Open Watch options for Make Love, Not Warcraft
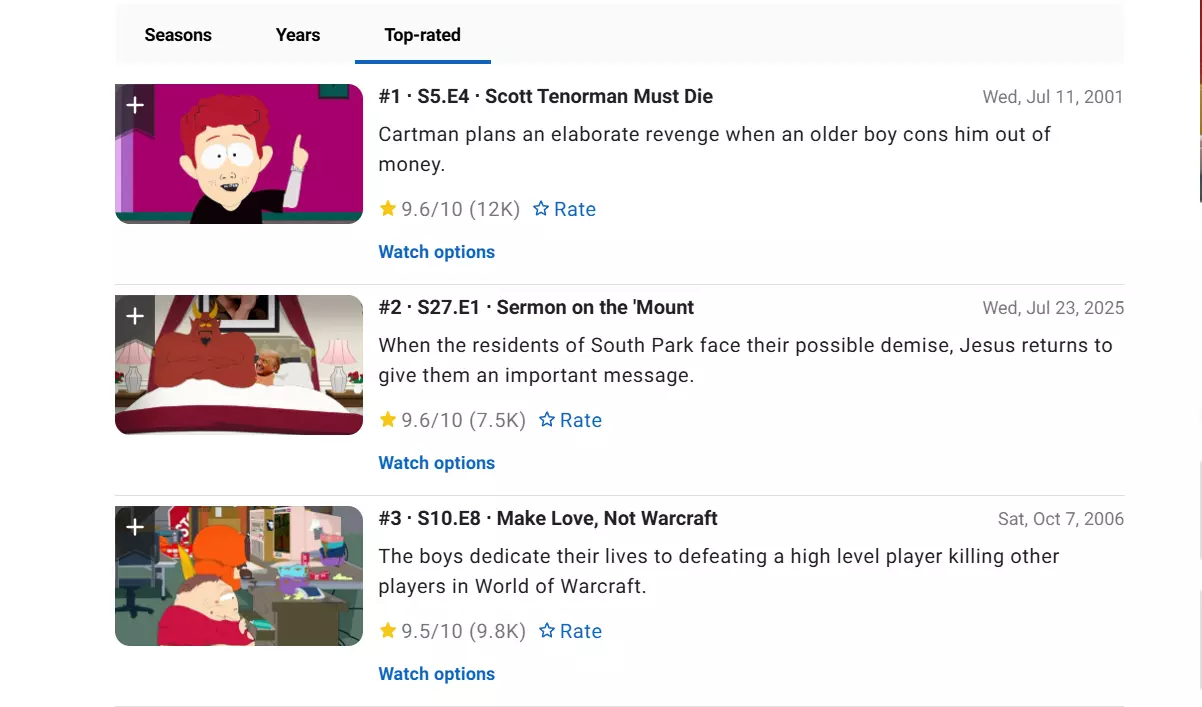This screenshot has width=1202, height=707. tap(437, 674)
